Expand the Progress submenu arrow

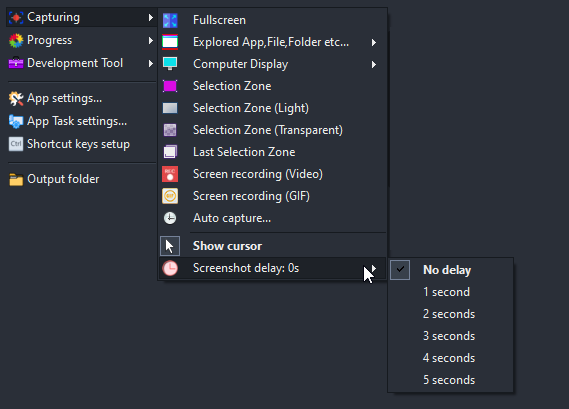[151, 40]
